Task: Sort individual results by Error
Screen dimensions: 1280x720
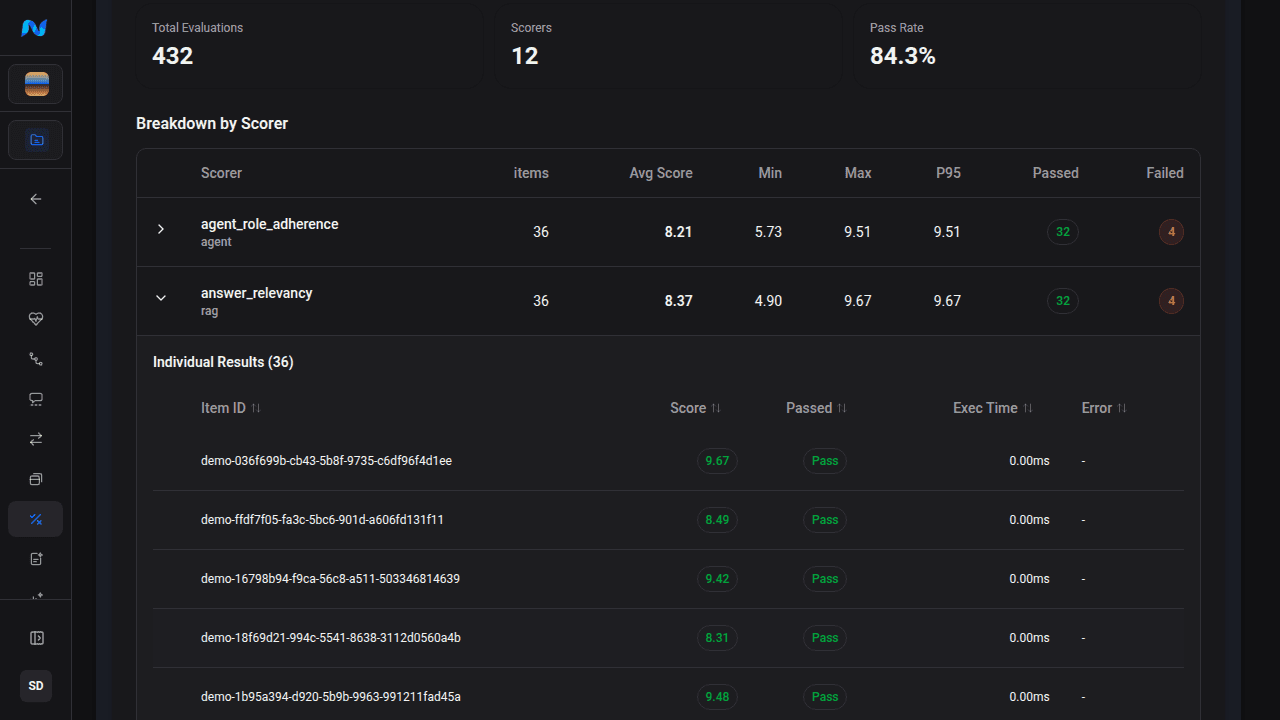Action: tap(1104, 408)
